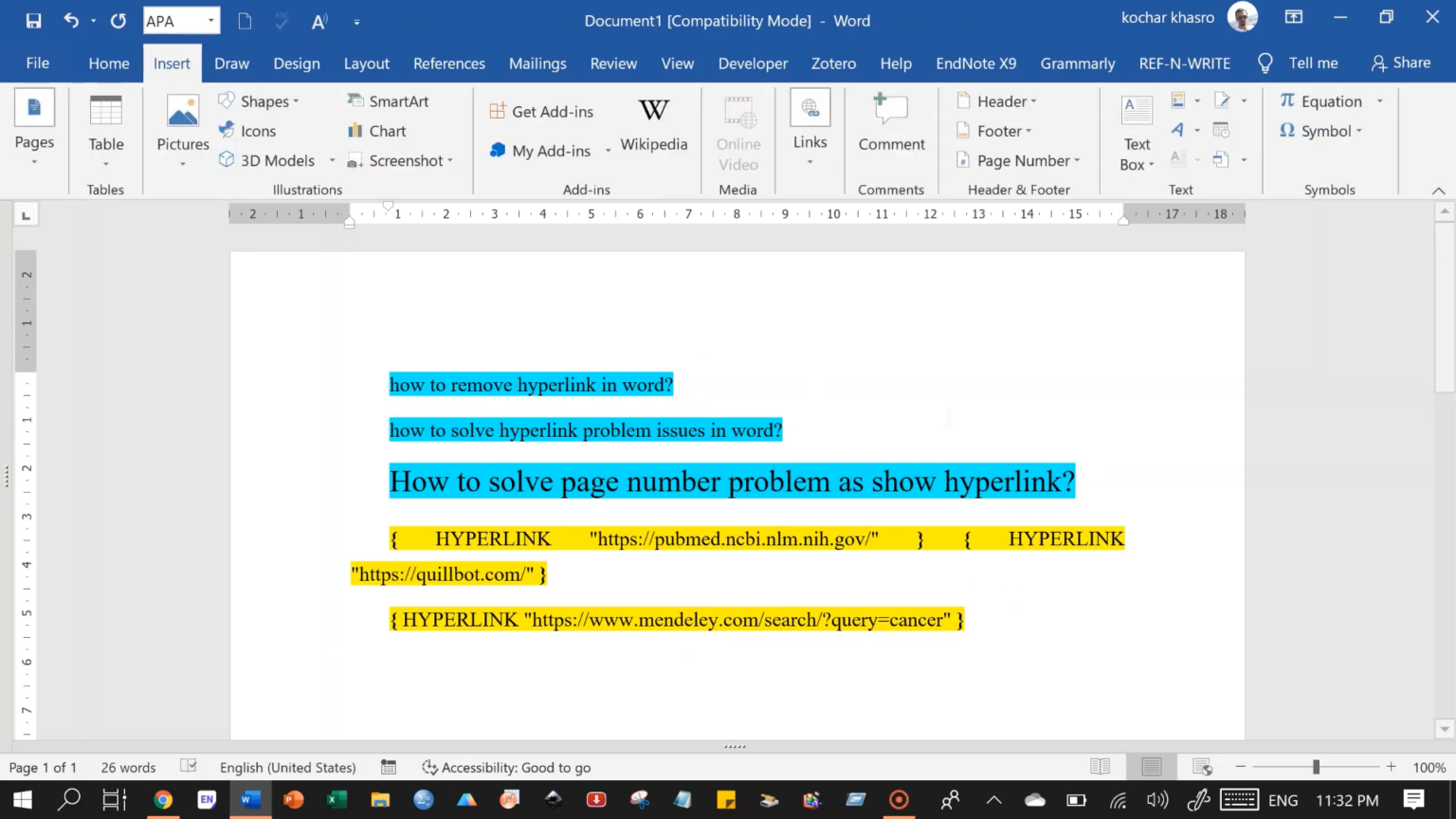Screen dimensions: 1456x819
Task: Click the Get Add-ins button
Action: click(541, 110)
